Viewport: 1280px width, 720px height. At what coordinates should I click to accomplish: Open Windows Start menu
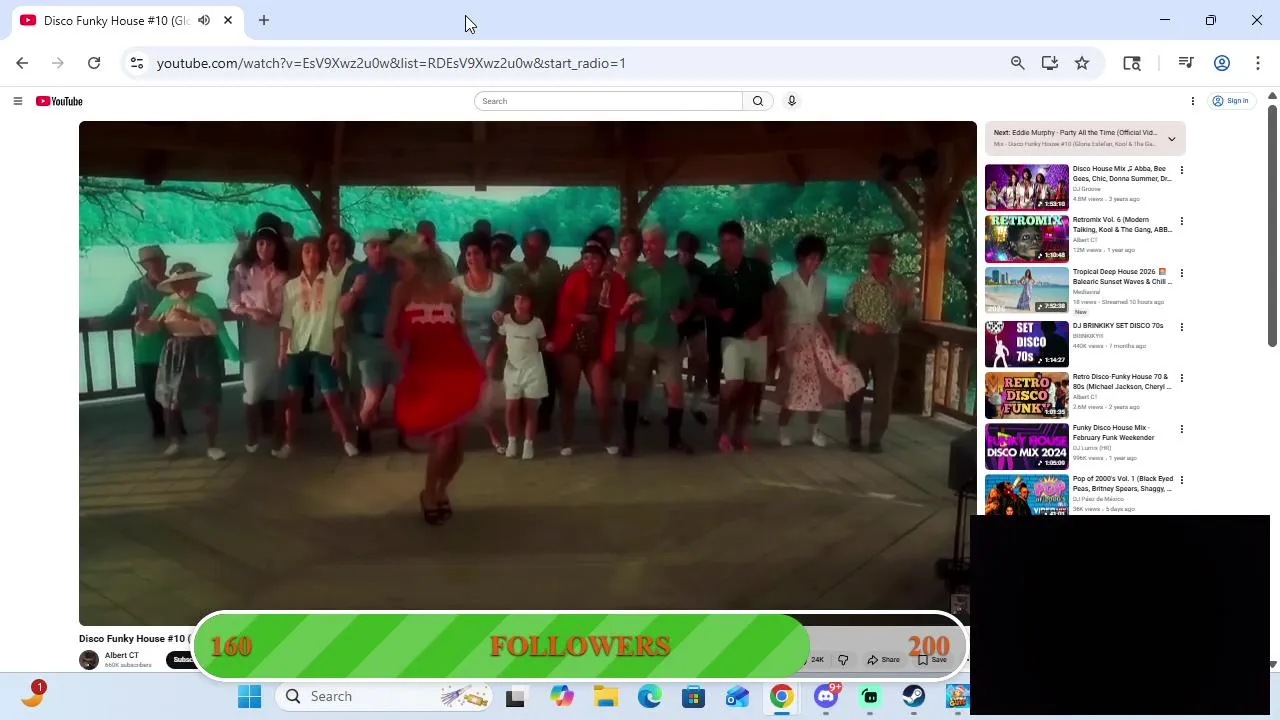(x=249, y=696)
